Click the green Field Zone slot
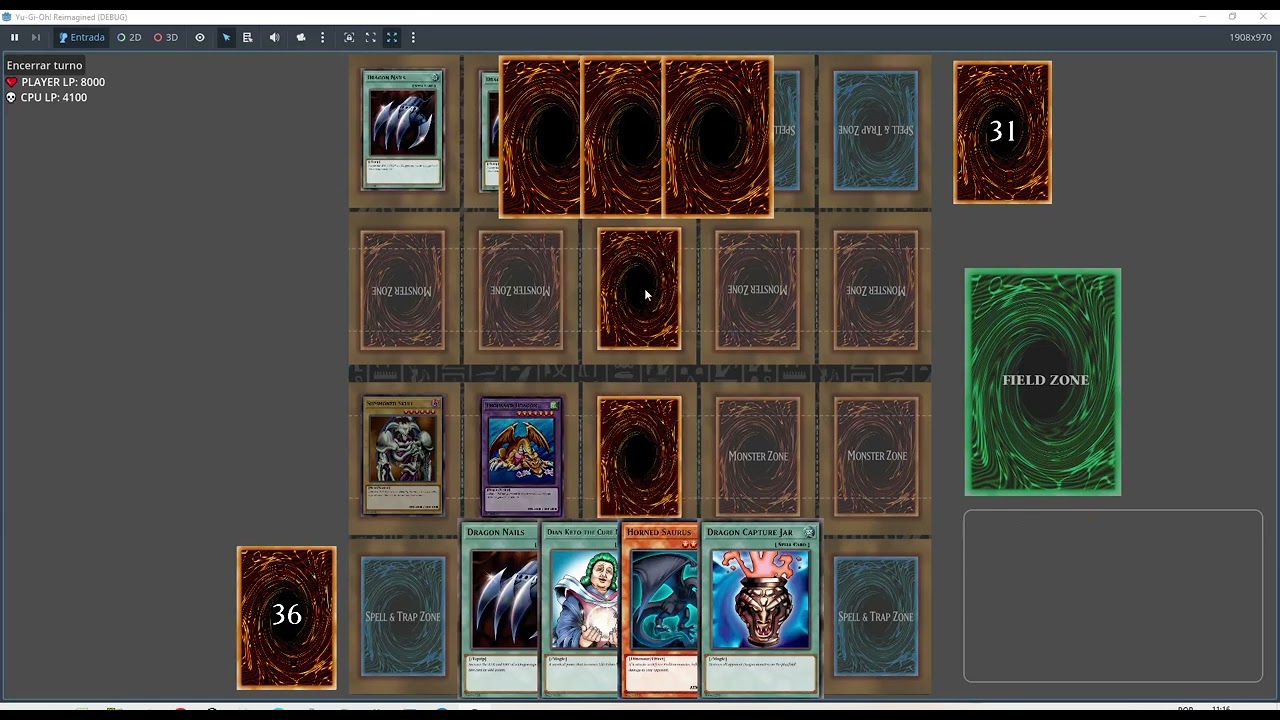The width and height of the screenshot is (1280, 720). 1043,381
